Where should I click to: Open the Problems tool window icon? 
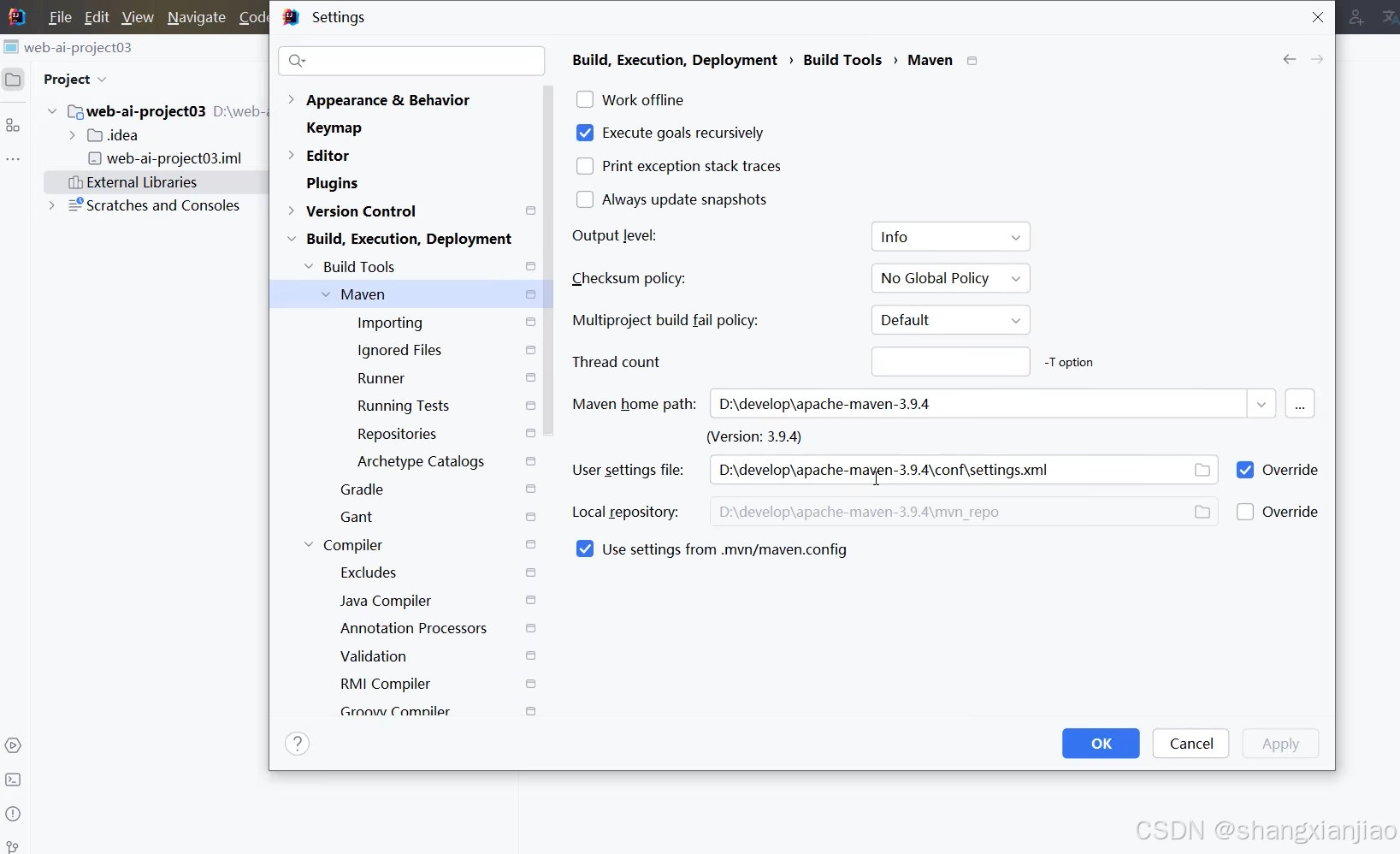click(x=13, y=814)
